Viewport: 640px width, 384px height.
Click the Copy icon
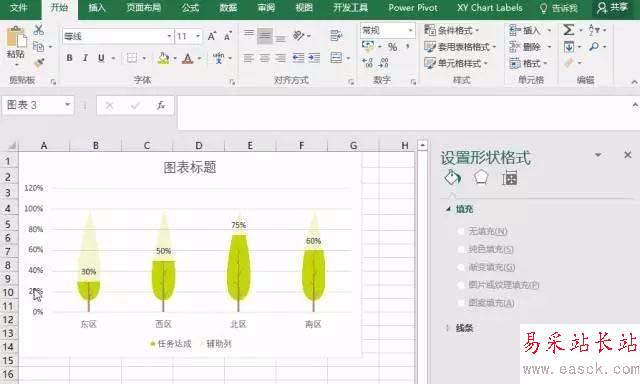[39, 47]
